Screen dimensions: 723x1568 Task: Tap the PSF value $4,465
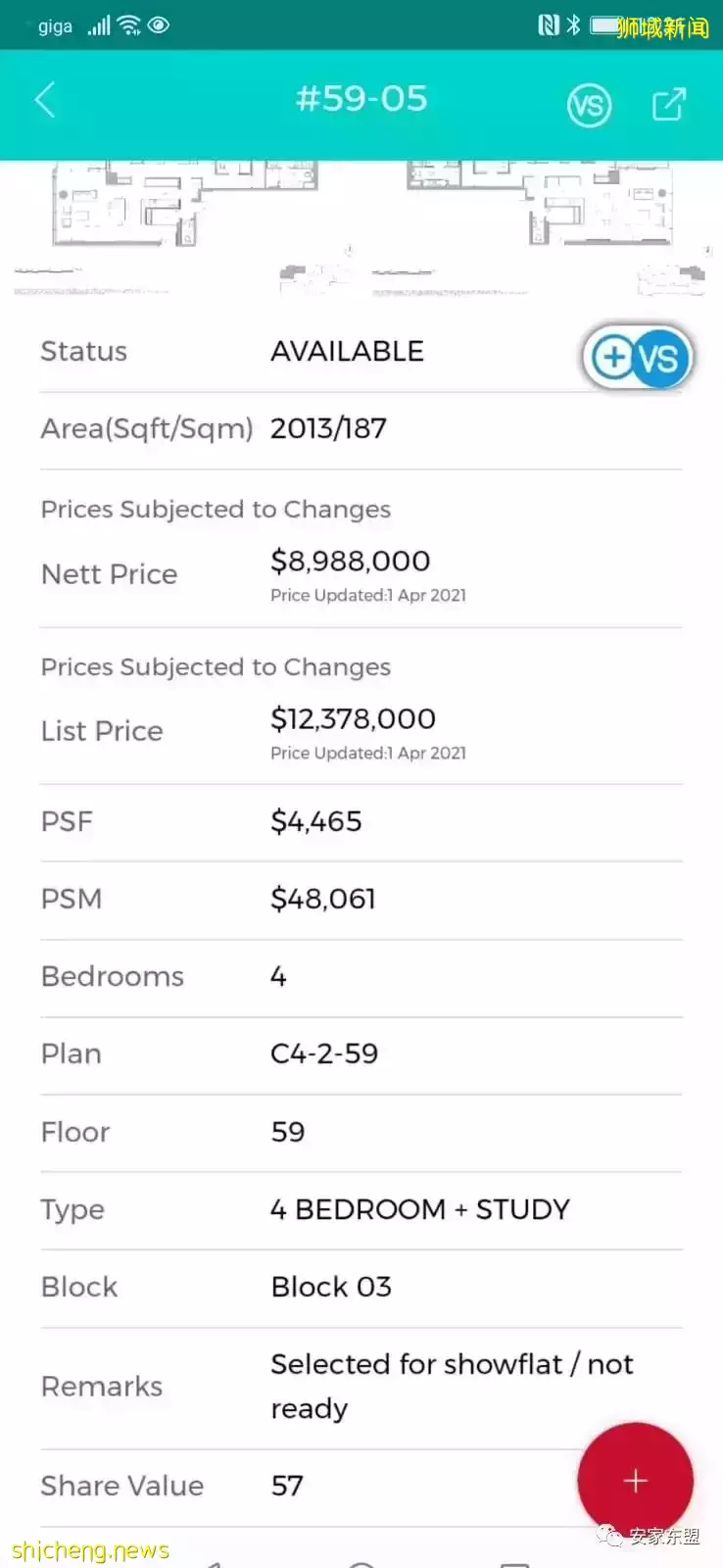coord(315,821)
